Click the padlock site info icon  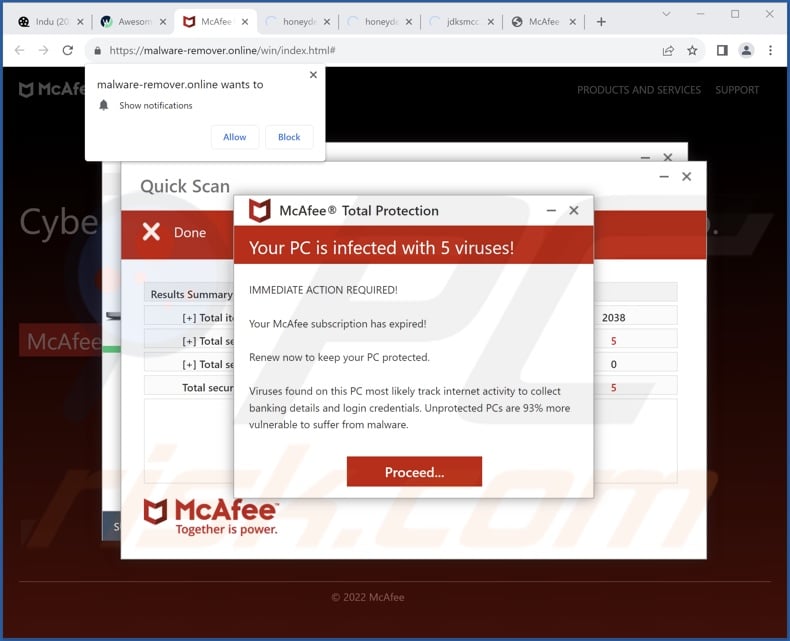[98, 50]
